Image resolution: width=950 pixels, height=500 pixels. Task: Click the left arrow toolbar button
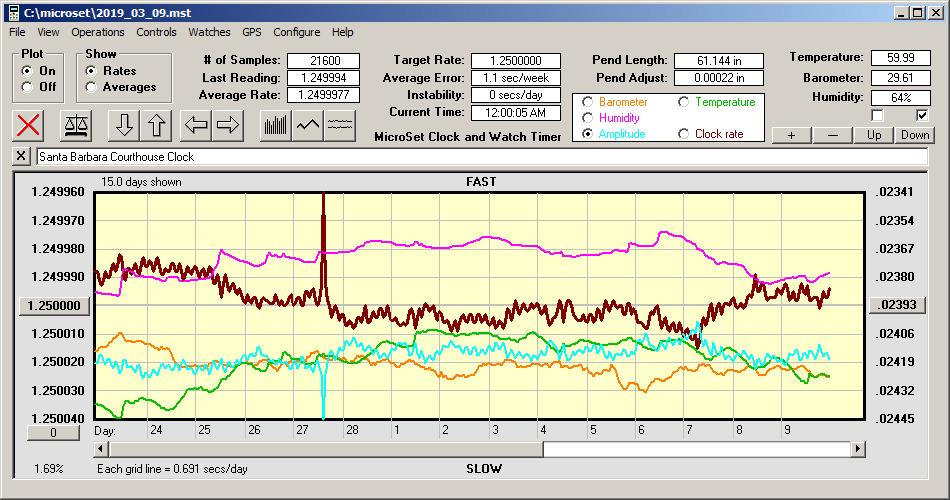[x=196, y=125]
